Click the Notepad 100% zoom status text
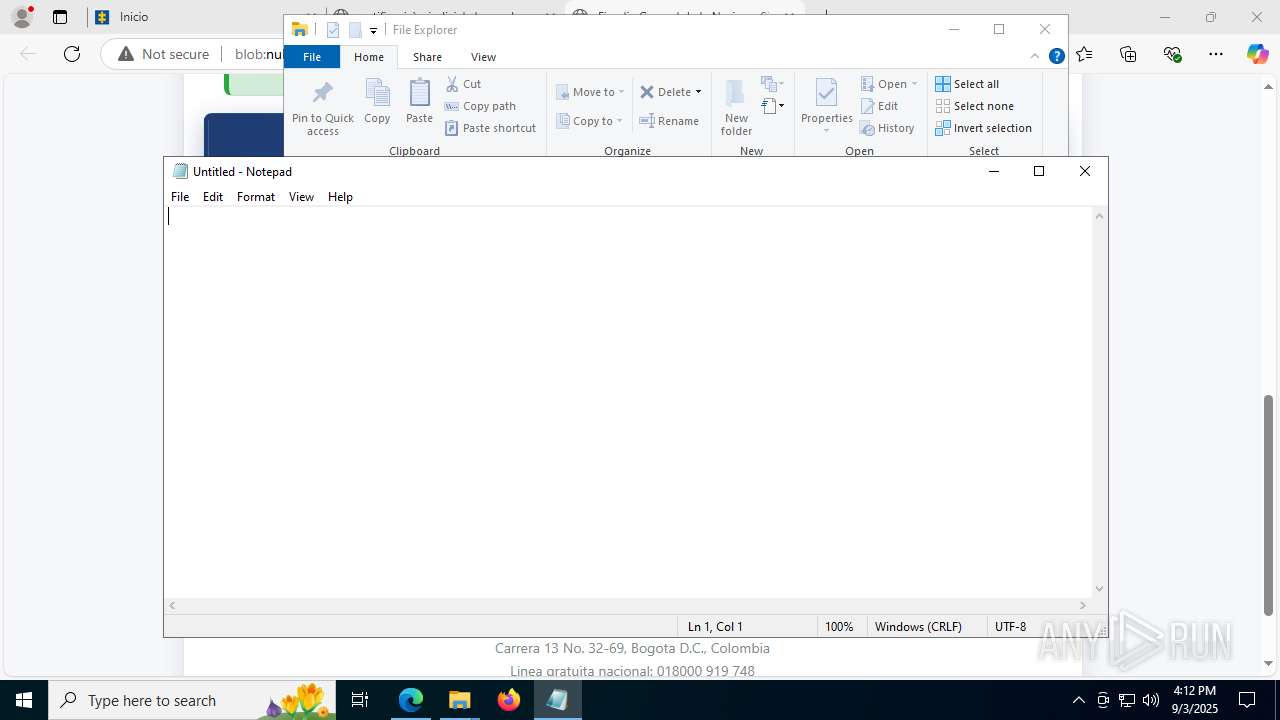This screenshot has width=1280, height=720. (x=839, y=627)
